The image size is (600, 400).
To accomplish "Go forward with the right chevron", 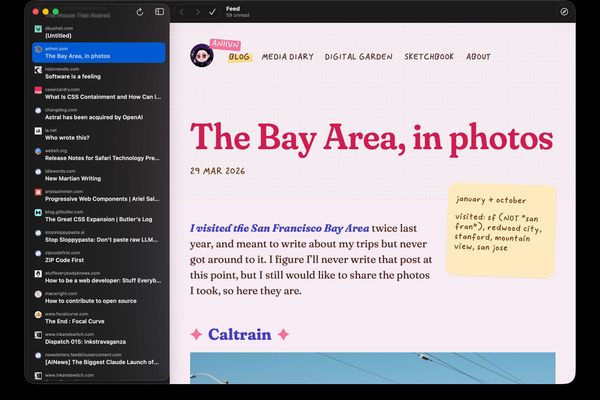I will click(197, 12).
